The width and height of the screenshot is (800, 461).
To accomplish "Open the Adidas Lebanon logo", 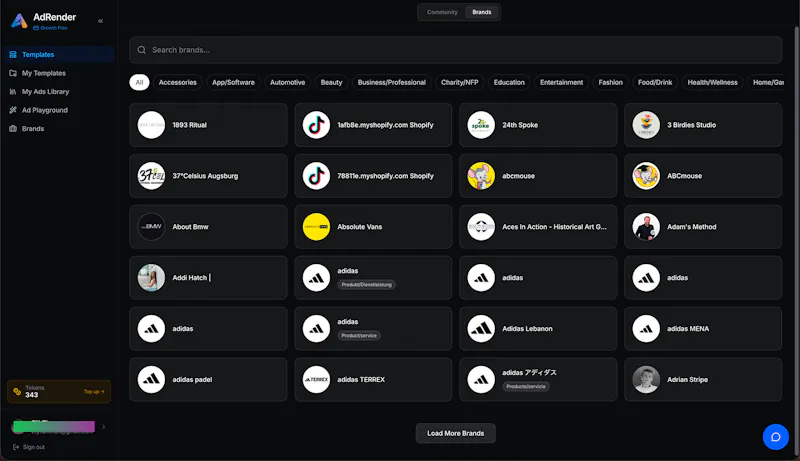I will pos(481,329).
